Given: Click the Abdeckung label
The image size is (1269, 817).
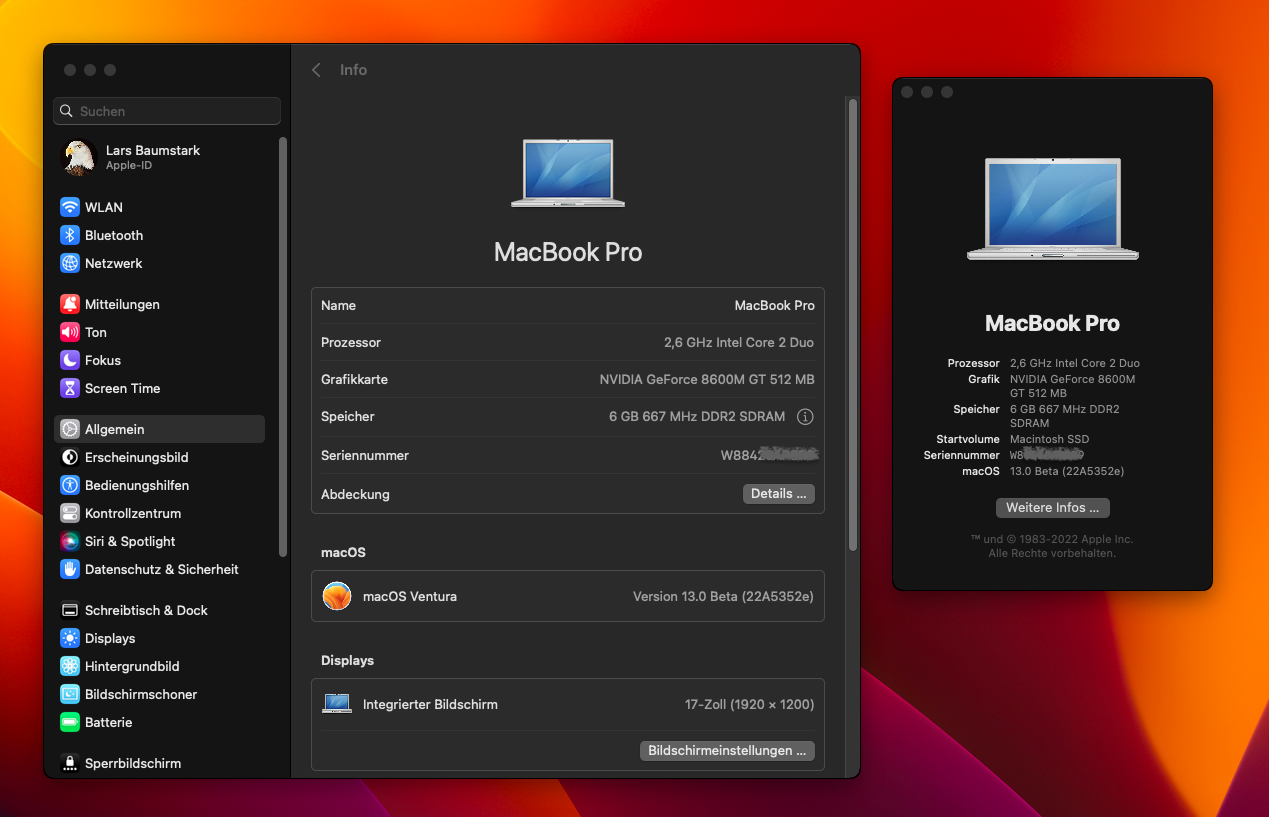Looking at the screenshot, I should (355, 494).
